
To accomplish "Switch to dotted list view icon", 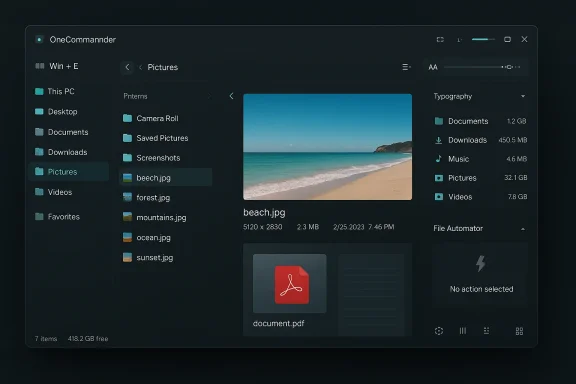I will tap(486, 331).
